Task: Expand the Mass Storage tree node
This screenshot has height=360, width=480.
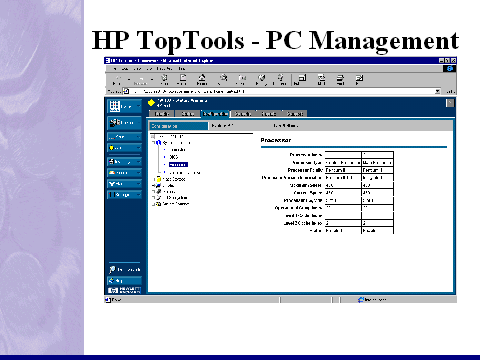Action: click(x=154, y=179)
